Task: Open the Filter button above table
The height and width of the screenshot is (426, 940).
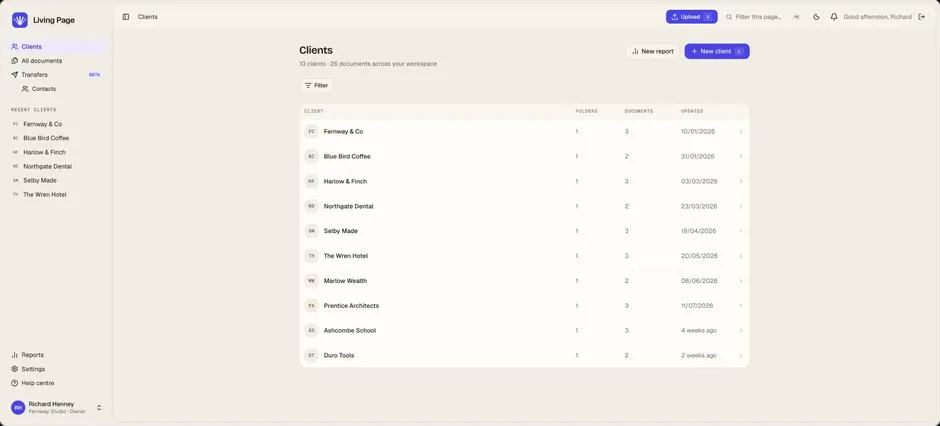Action: [x=316, y=86]
